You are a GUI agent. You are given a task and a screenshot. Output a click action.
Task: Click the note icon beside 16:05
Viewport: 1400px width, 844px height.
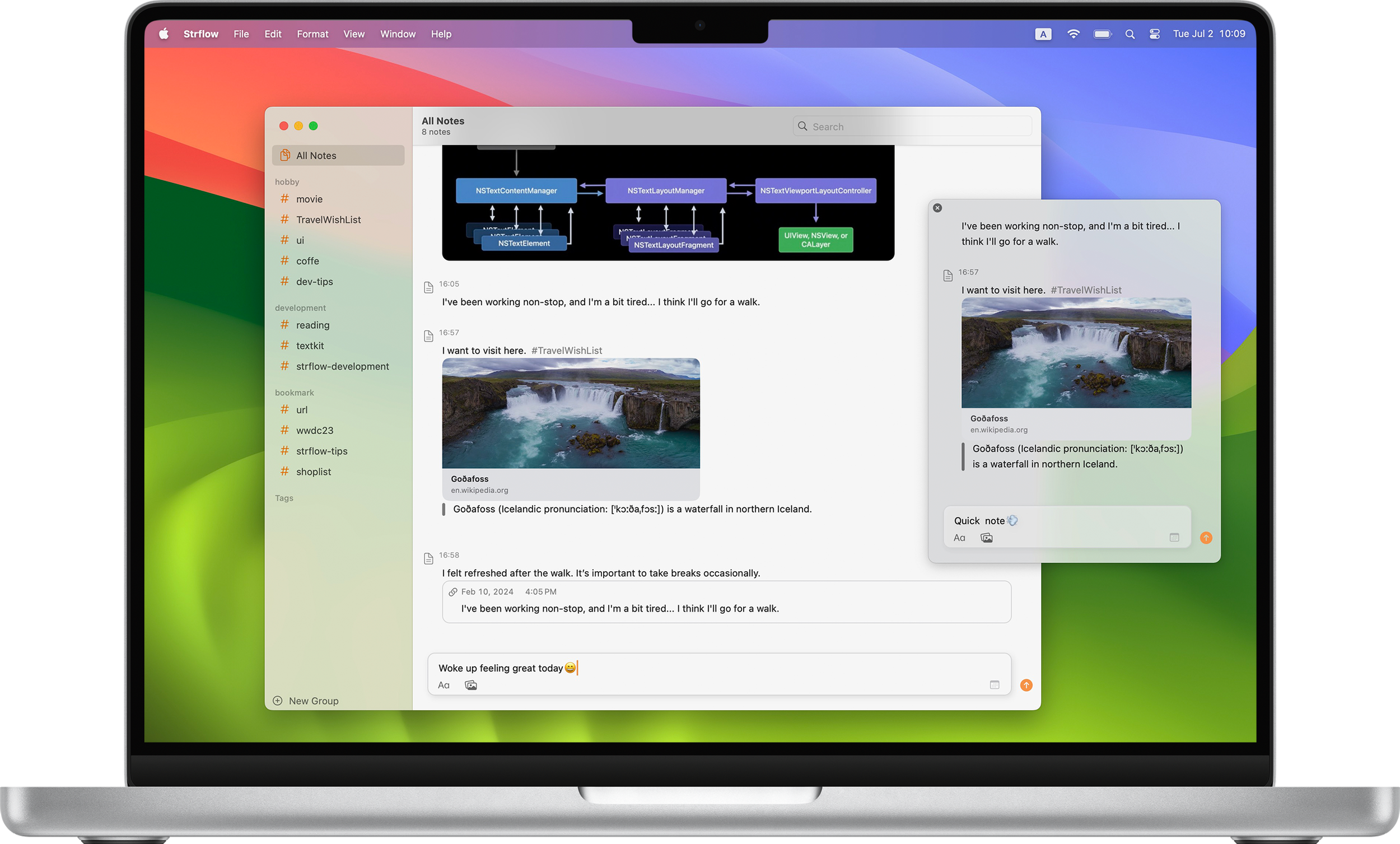(429, 287)
